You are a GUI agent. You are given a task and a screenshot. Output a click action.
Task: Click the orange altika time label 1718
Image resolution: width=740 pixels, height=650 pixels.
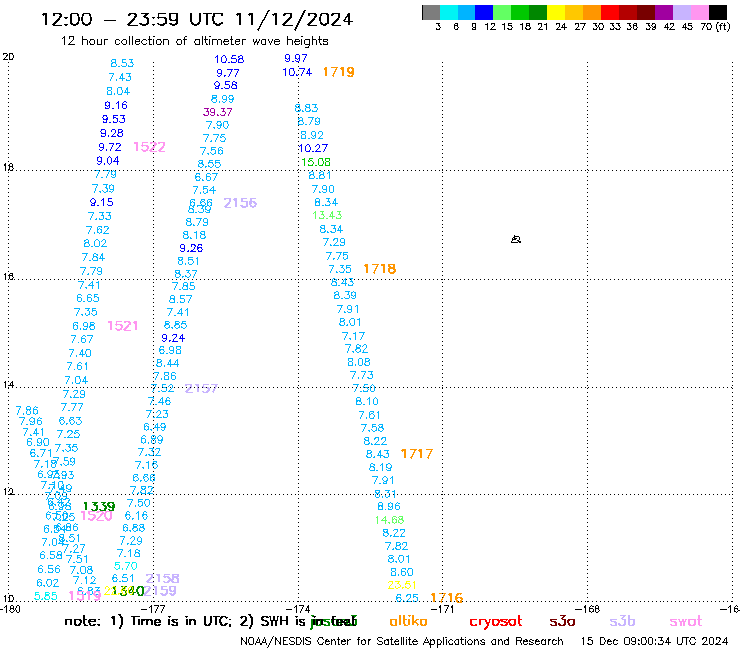point(379,269)
